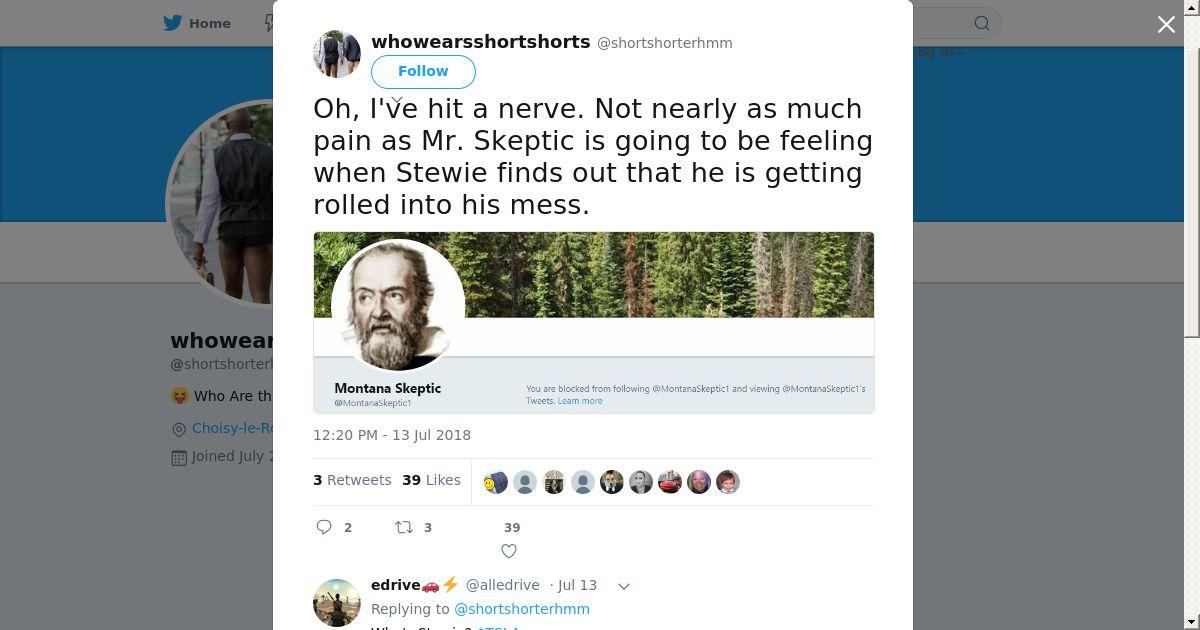
Task: Click the location pin icon beside Choisy-le-Roi
Action: pyautogui.click(x=179, y=429)
